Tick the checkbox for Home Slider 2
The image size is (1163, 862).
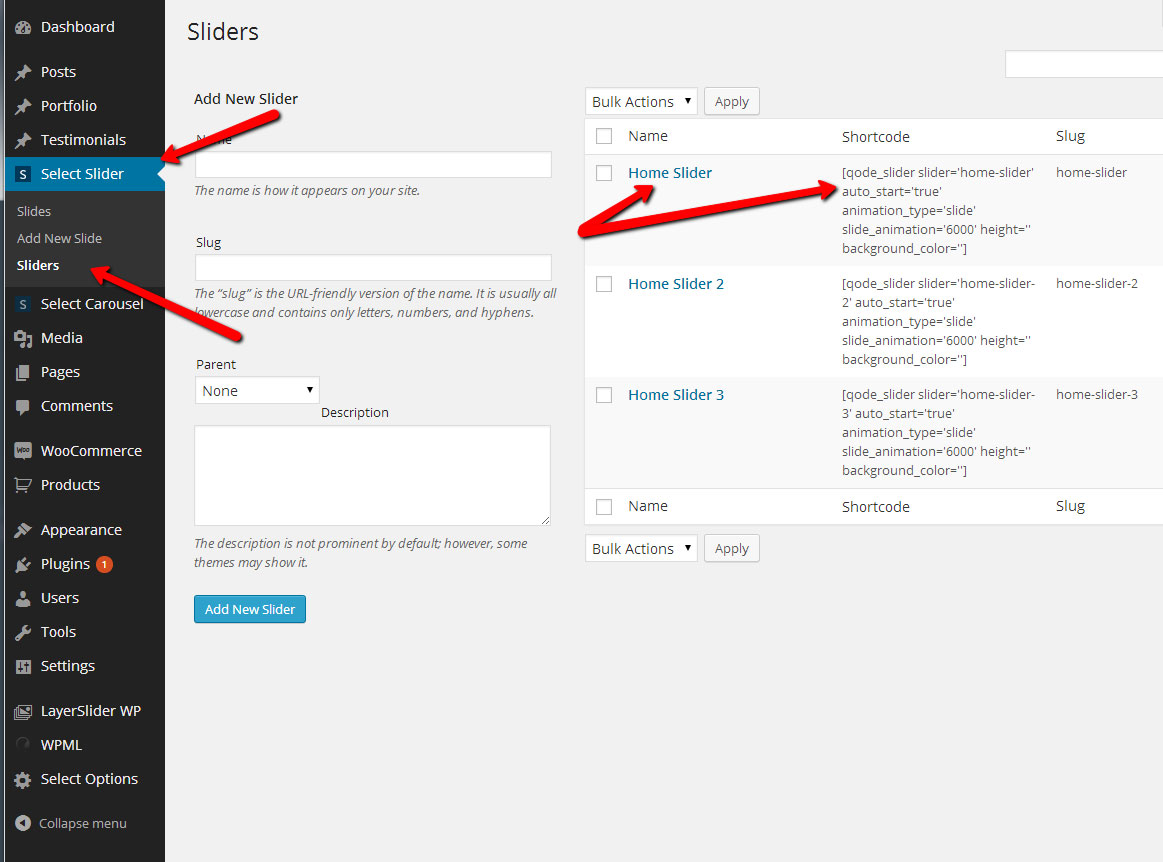point(604,284)
